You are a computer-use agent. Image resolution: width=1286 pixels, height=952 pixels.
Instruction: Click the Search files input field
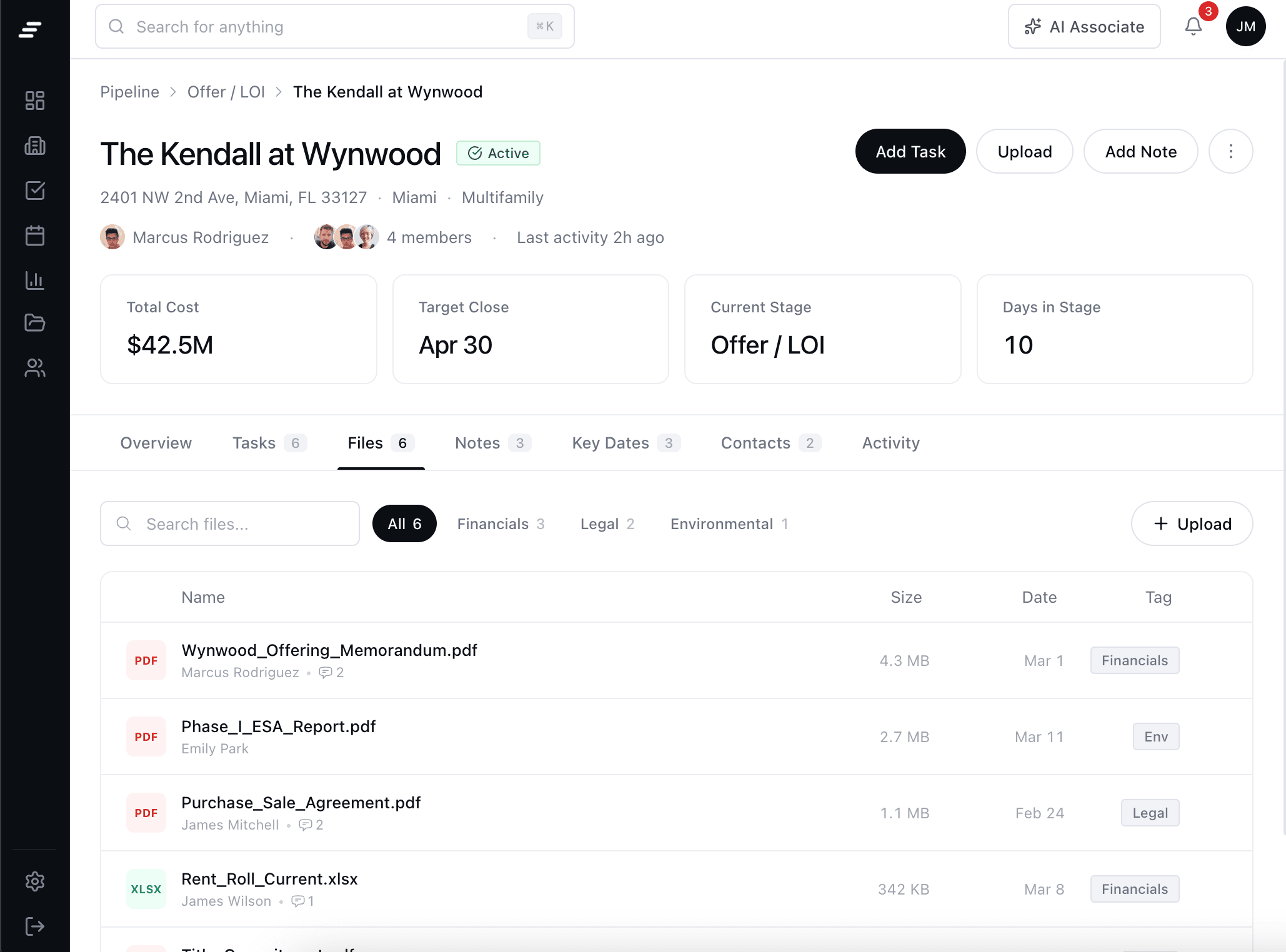[x=229, y=523]
